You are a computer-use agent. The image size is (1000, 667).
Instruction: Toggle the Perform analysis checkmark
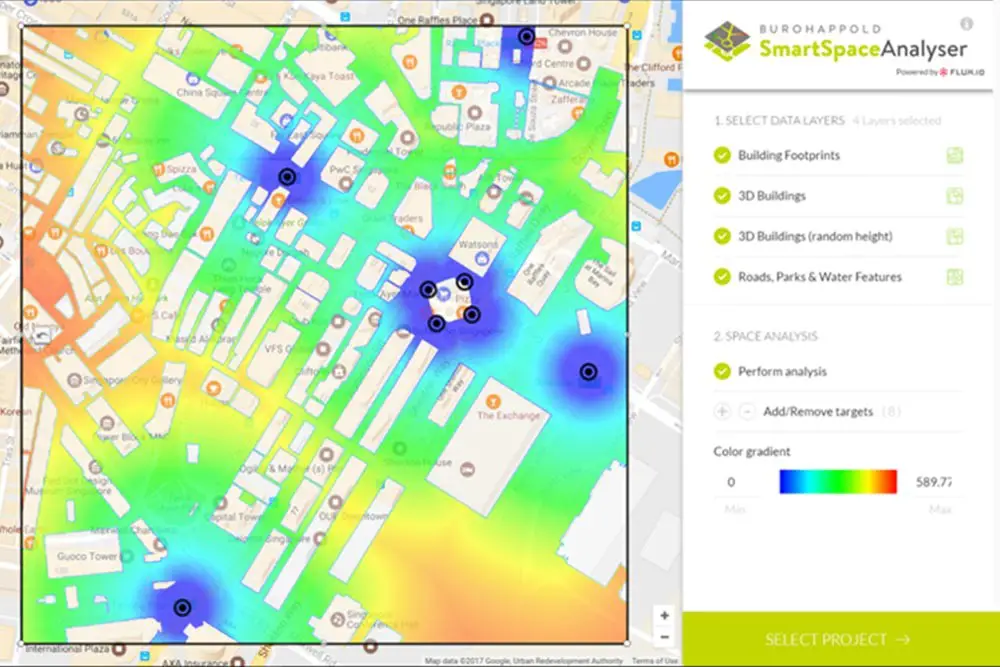coord(722,371)
